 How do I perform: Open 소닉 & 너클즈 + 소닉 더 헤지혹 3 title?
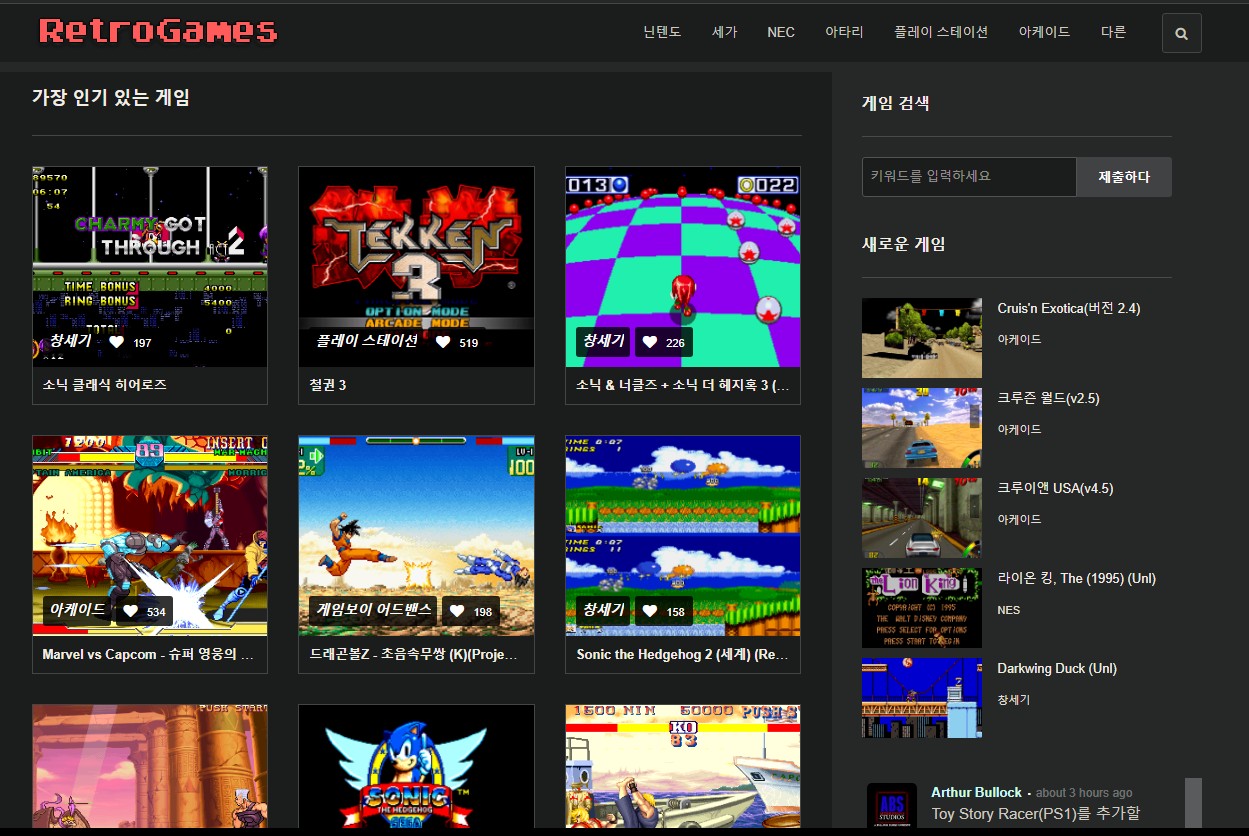[x=683, y=385]
